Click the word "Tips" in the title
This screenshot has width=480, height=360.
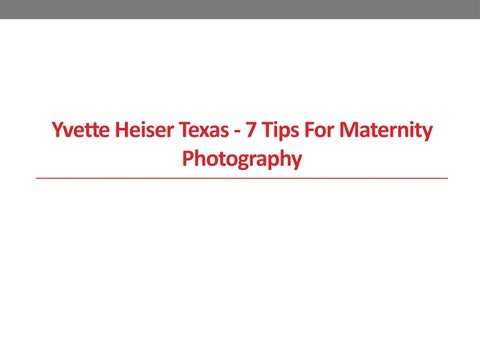(x=280, y=131)
